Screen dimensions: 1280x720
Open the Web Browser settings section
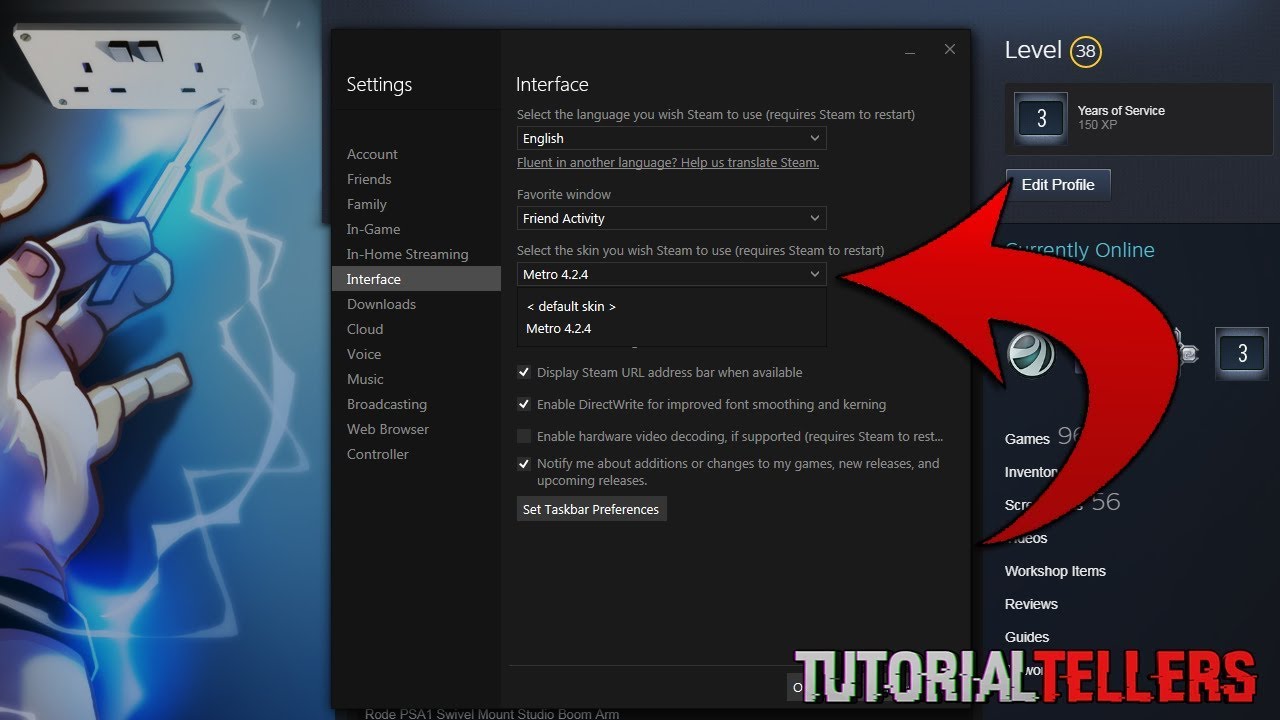tap(388, 429)
